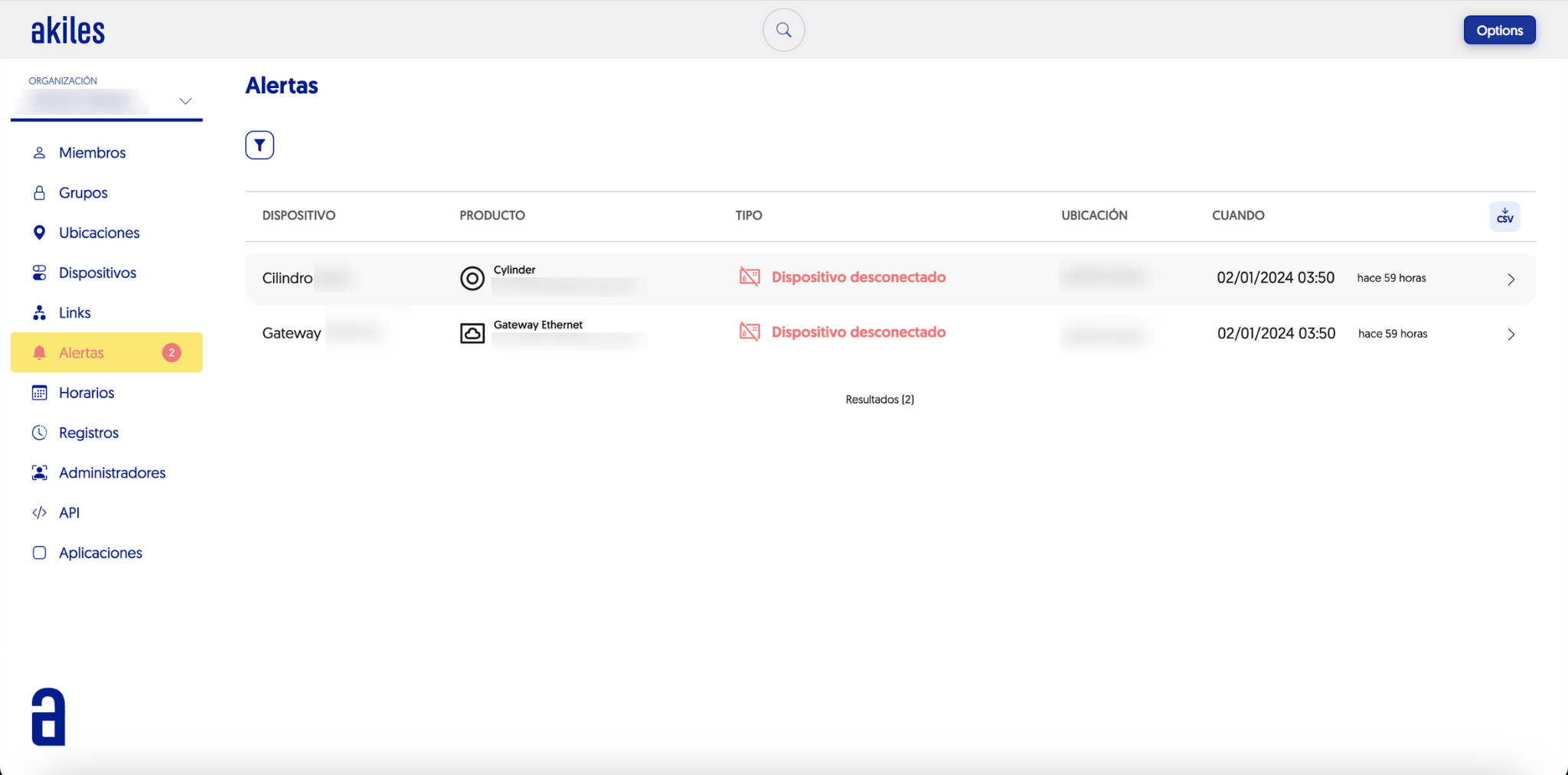Screen dimensions: 1568x775
Task: Click the Gateway Ethernet product icon
Action: 472,333
